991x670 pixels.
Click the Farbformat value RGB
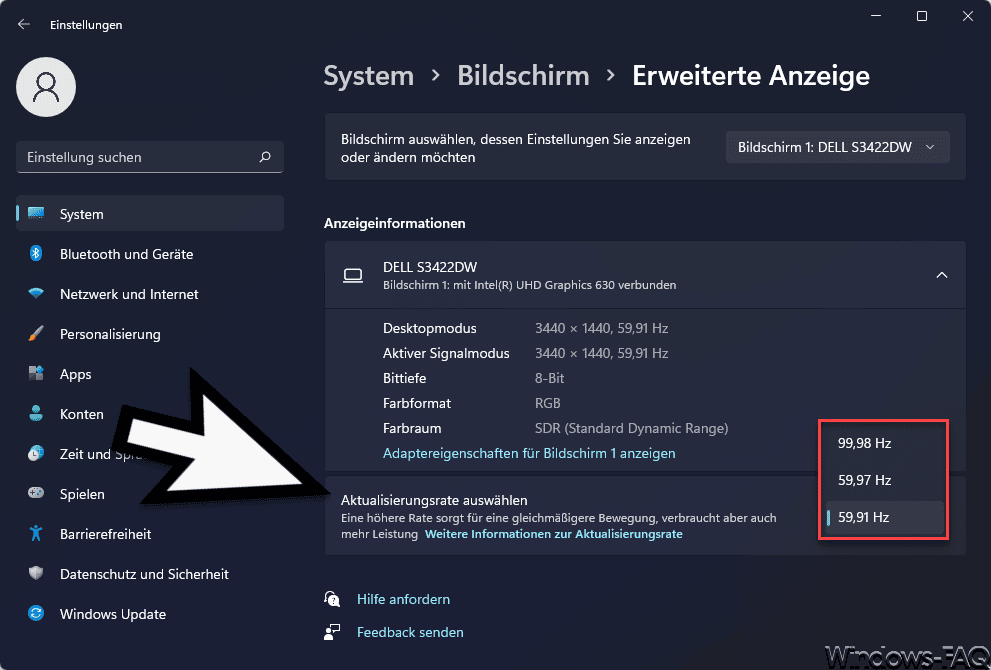point(547,403)
